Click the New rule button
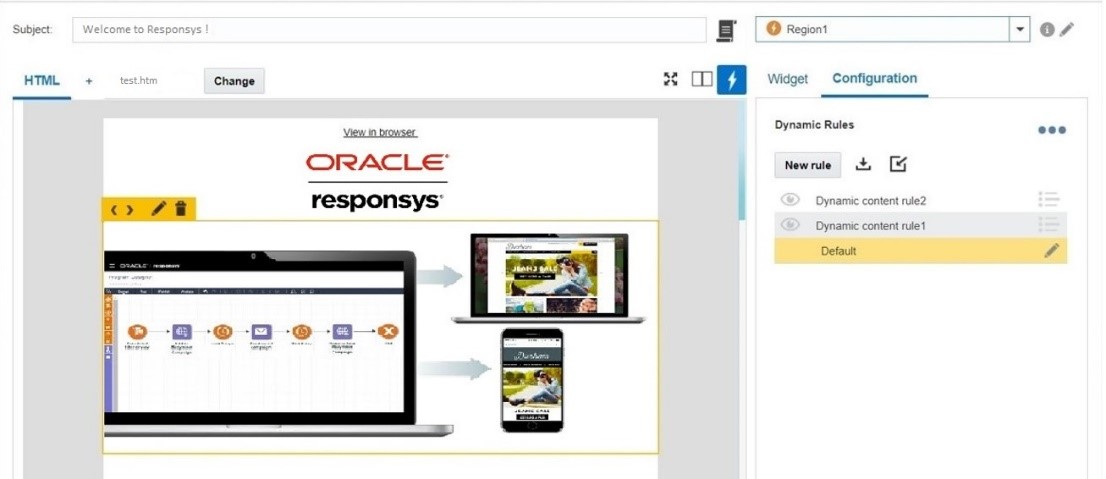 (808, 165)
